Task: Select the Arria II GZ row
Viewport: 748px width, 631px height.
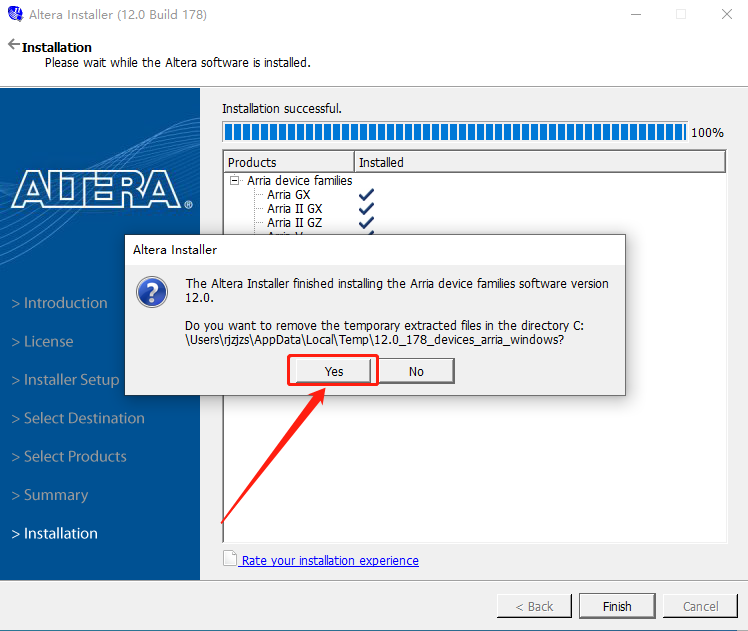Action: pos(294,223)
